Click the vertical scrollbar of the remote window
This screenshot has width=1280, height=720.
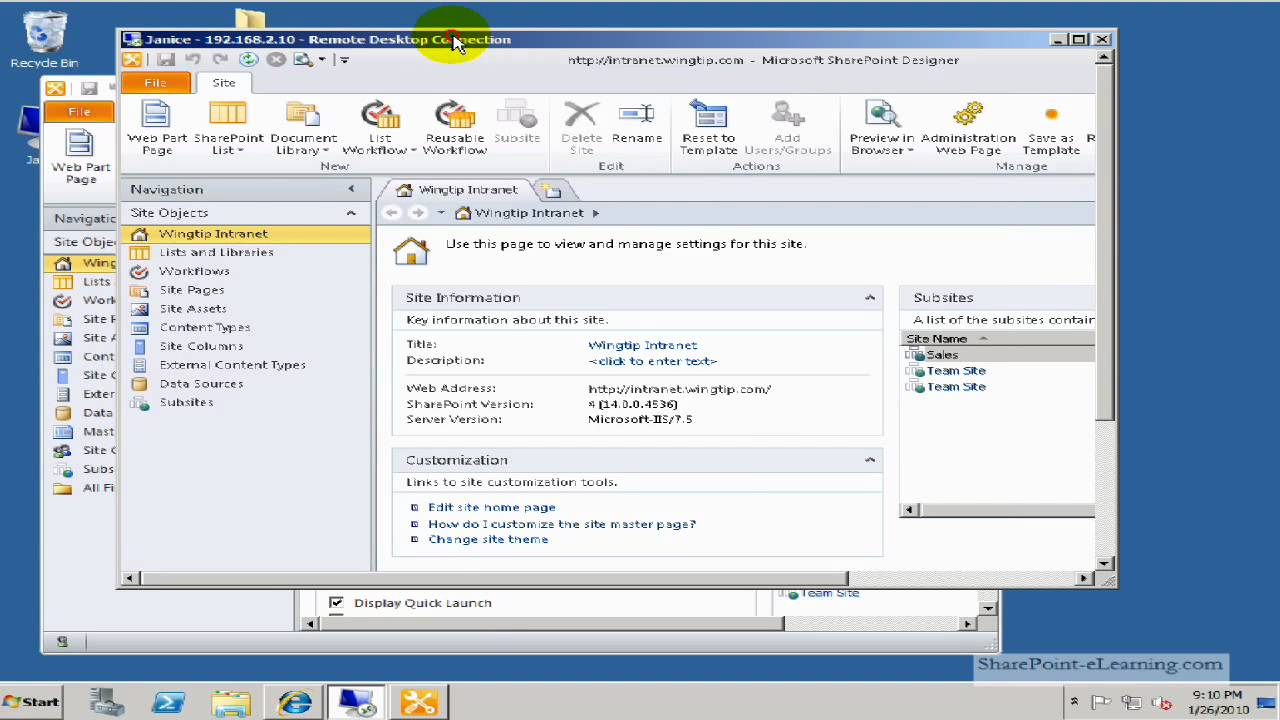1105,240
